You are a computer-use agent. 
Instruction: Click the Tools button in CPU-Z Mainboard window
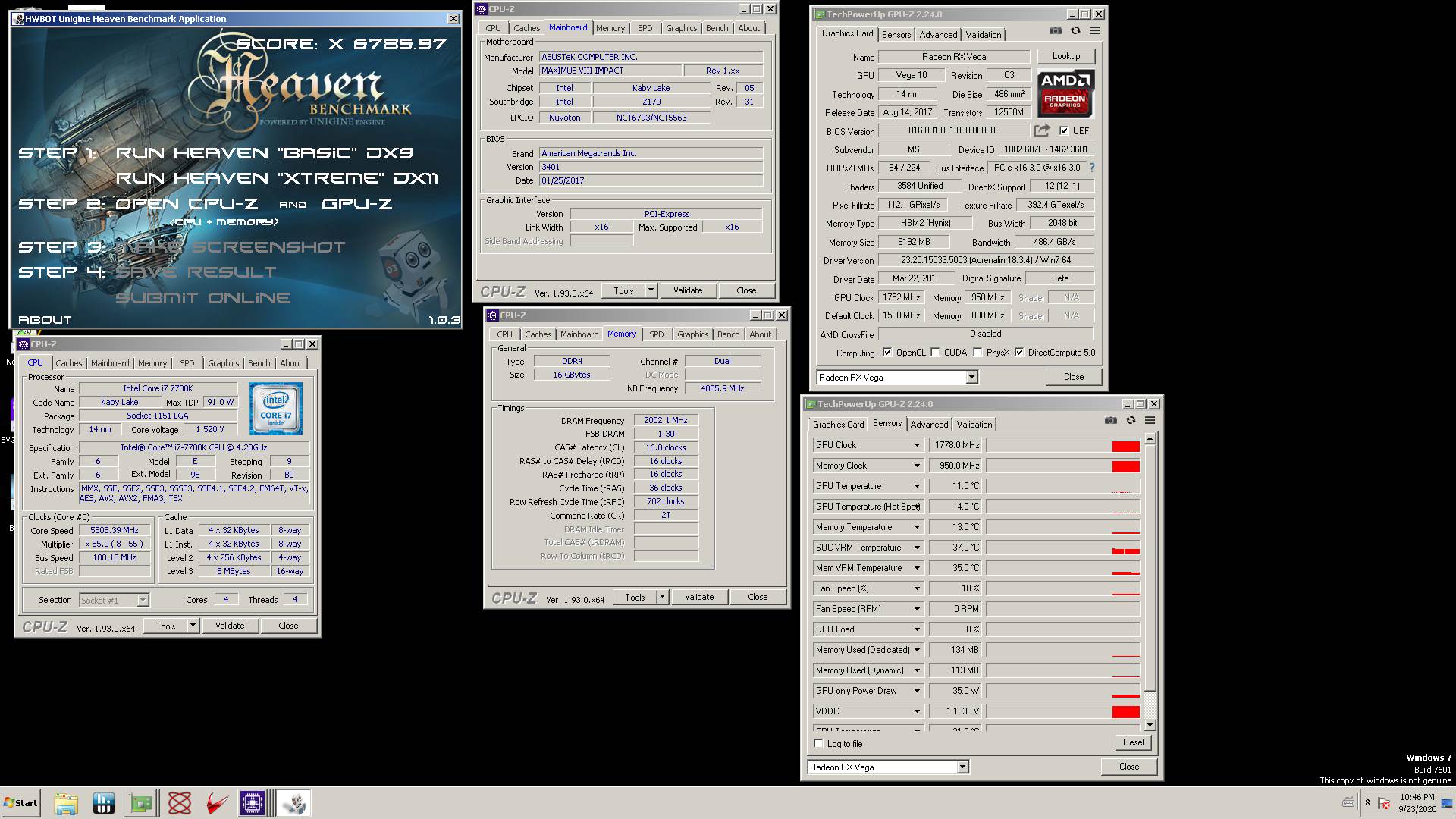click(x=623, y=290)
